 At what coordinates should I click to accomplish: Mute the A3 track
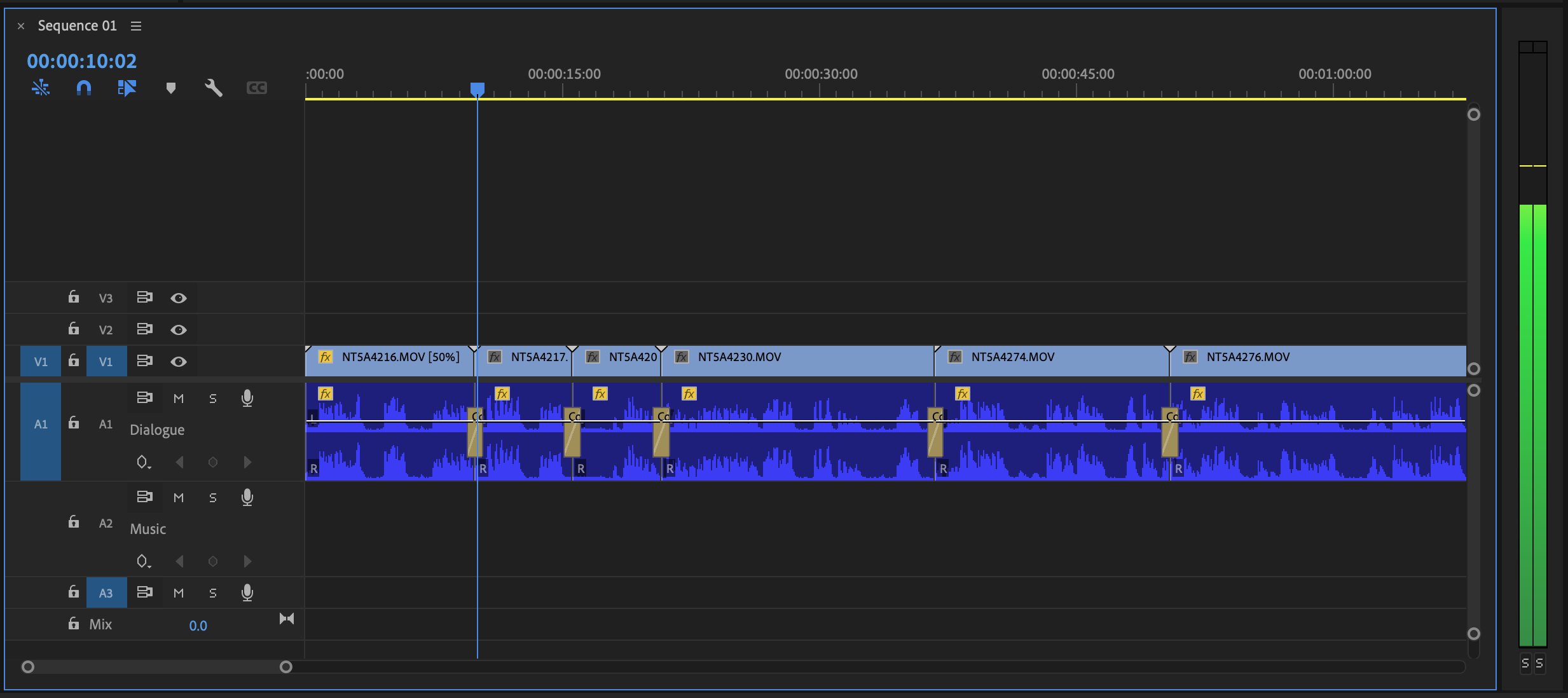[x=179, y=593]
